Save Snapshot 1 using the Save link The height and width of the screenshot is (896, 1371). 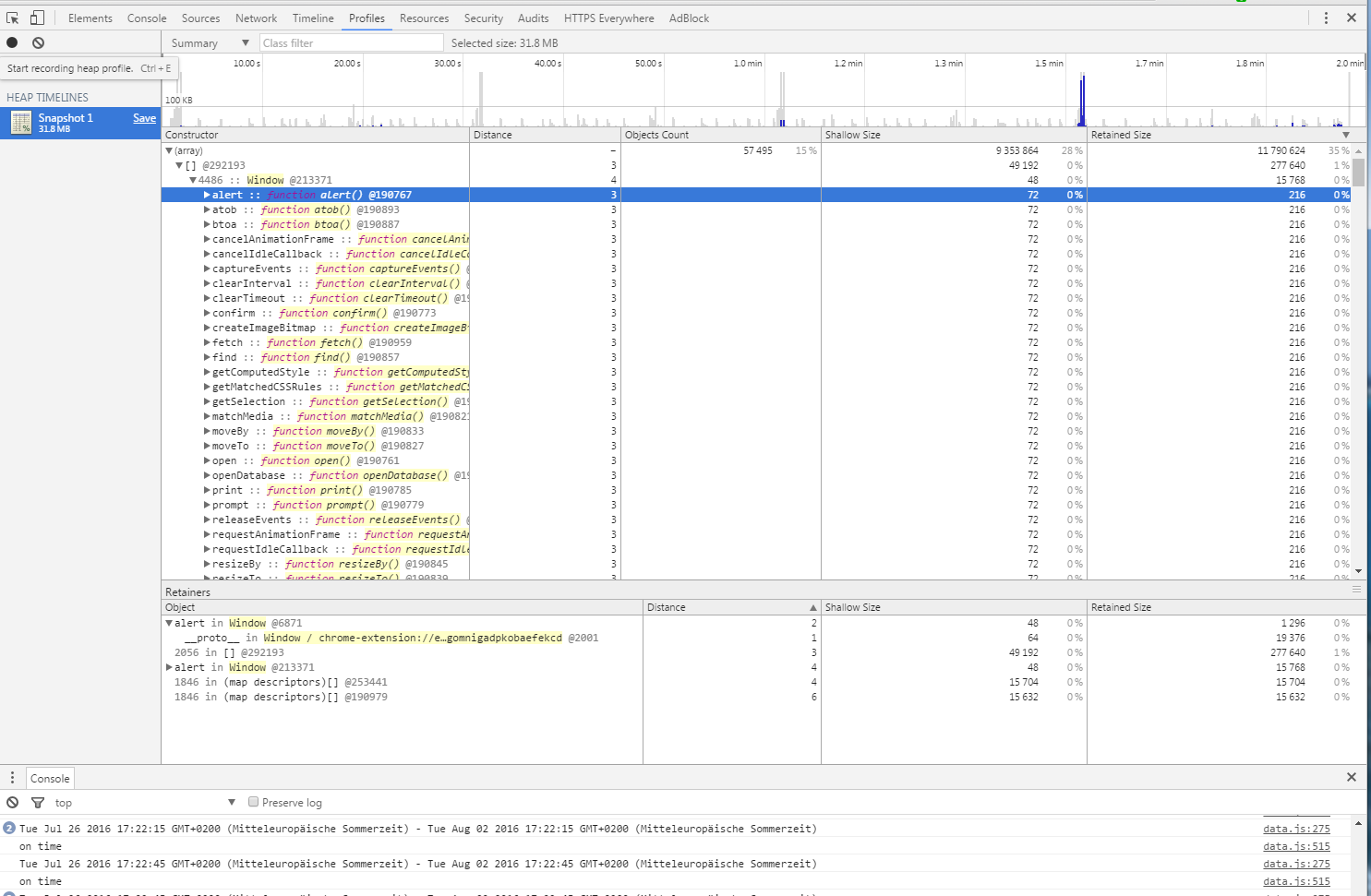pyautogui.click(x=144, y=118)
